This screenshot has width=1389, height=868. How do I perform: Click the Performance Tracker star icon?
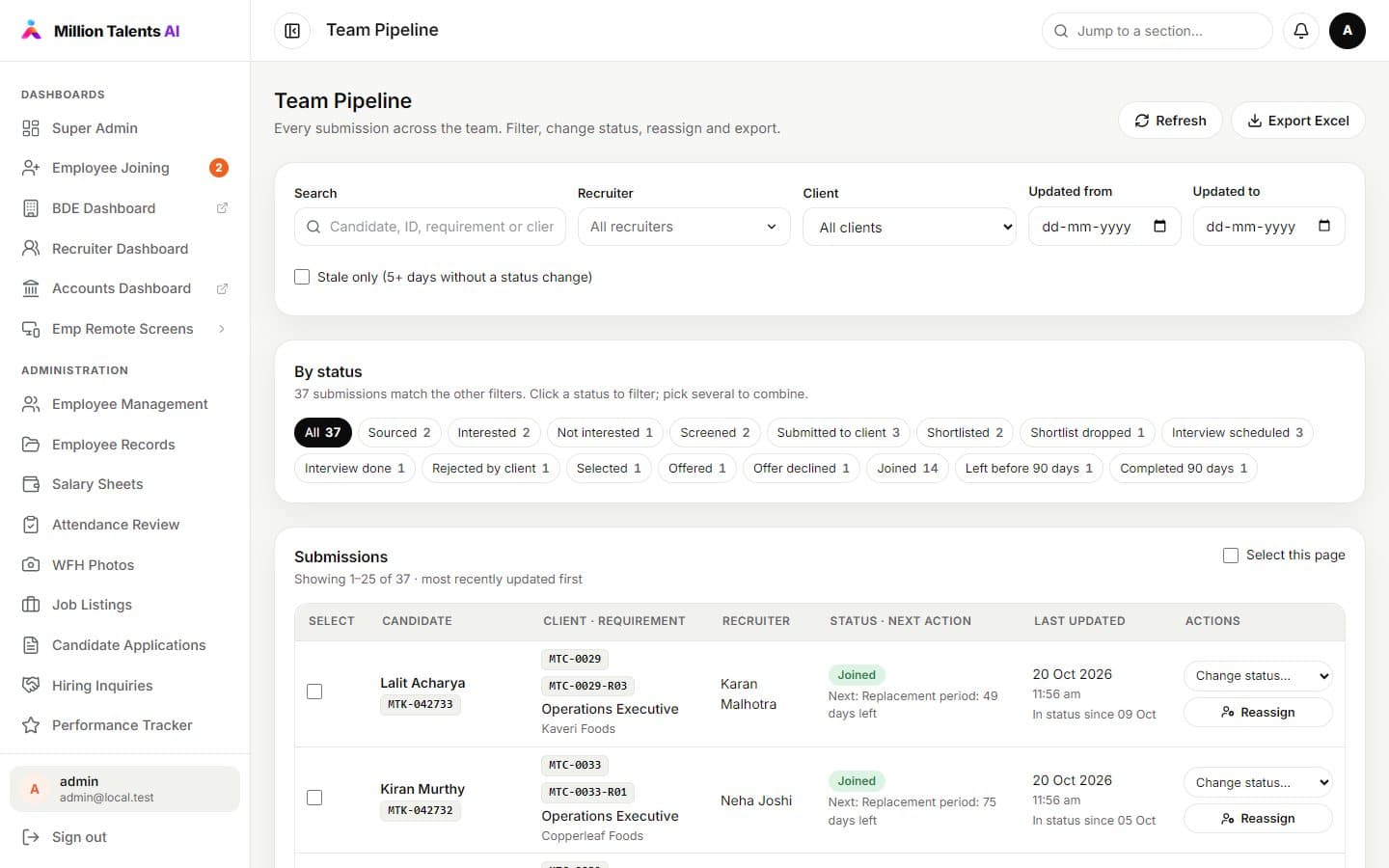tap(31, 725)
